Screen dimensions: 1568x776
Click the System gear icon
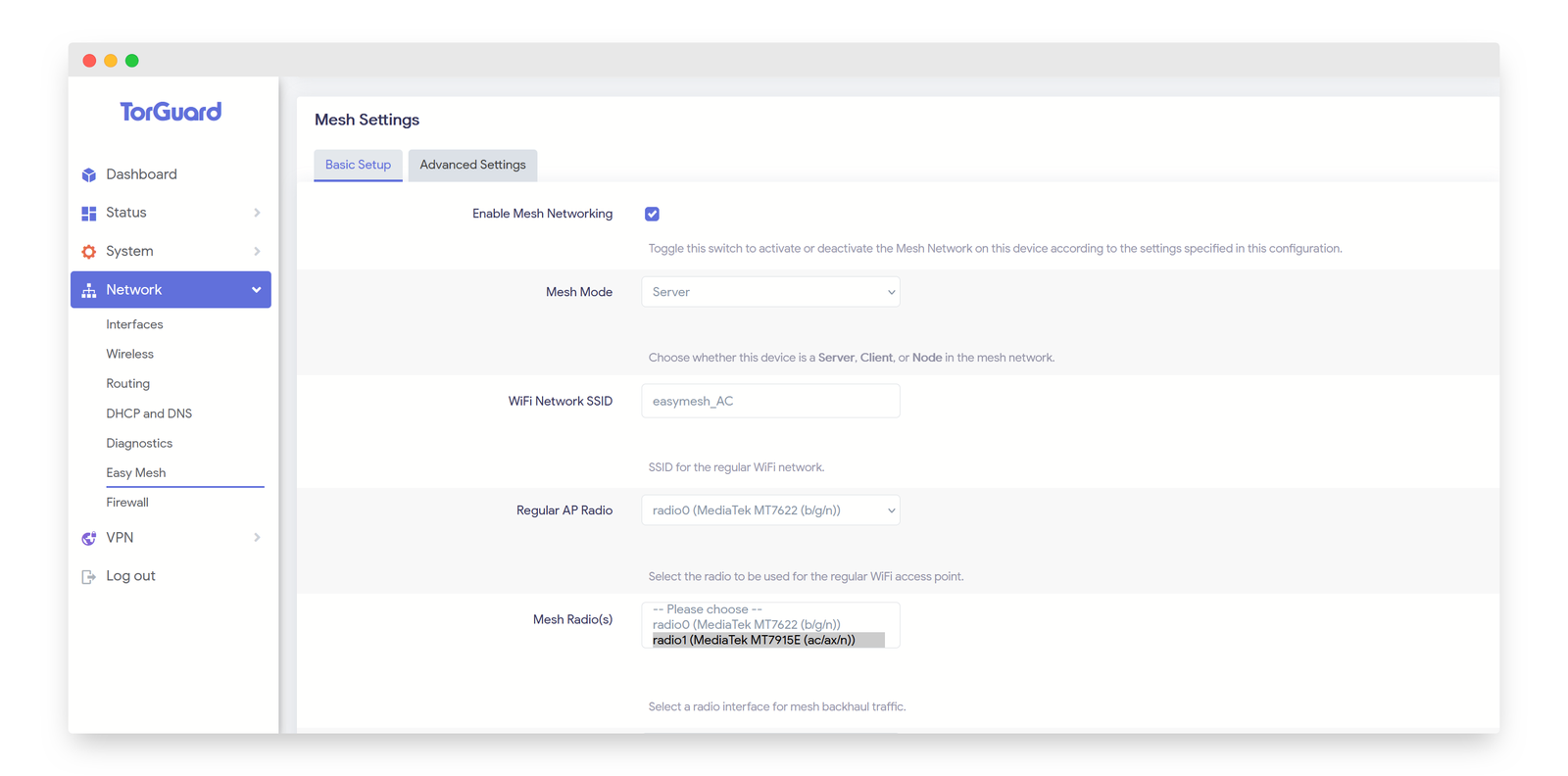(x=89, y=252)
